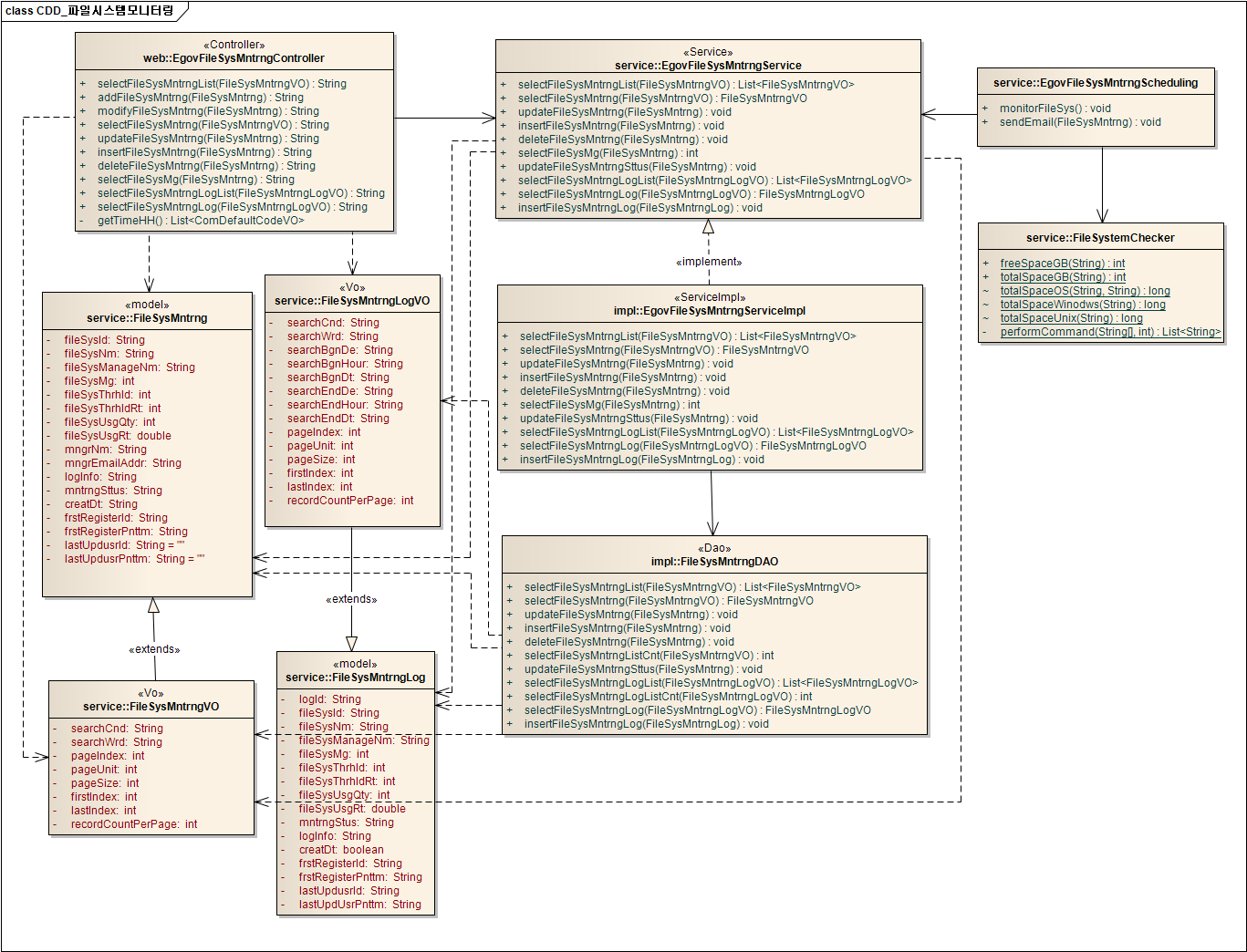Select the sendEmail(FileSysMntrng) operation
Viewport: 1247px width, 952px height.
[x=1080, y=122]
